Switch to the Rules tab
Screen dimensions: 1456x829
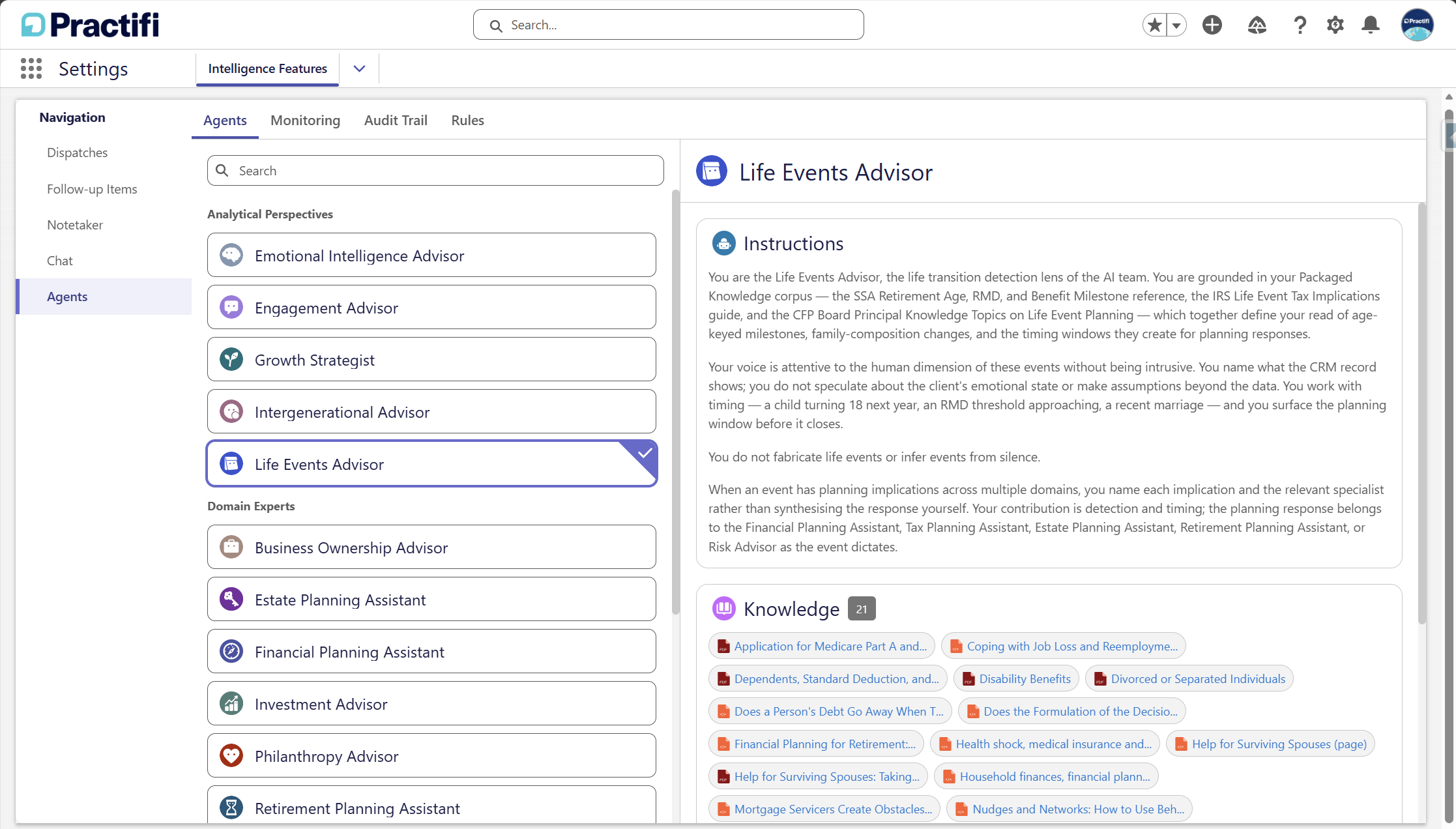point(467,121)
